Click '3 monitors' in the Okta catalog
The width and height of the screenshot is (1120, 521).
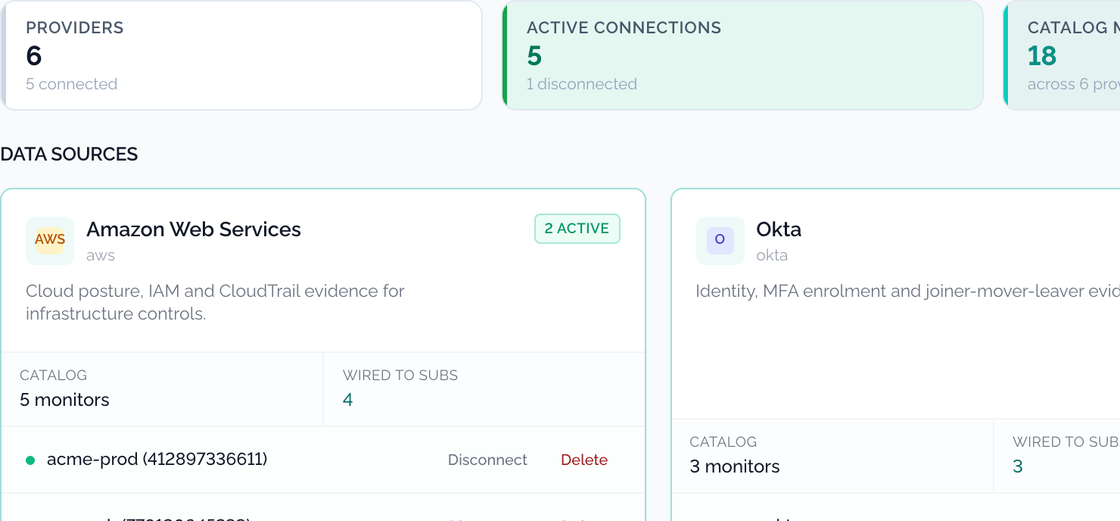734,467
